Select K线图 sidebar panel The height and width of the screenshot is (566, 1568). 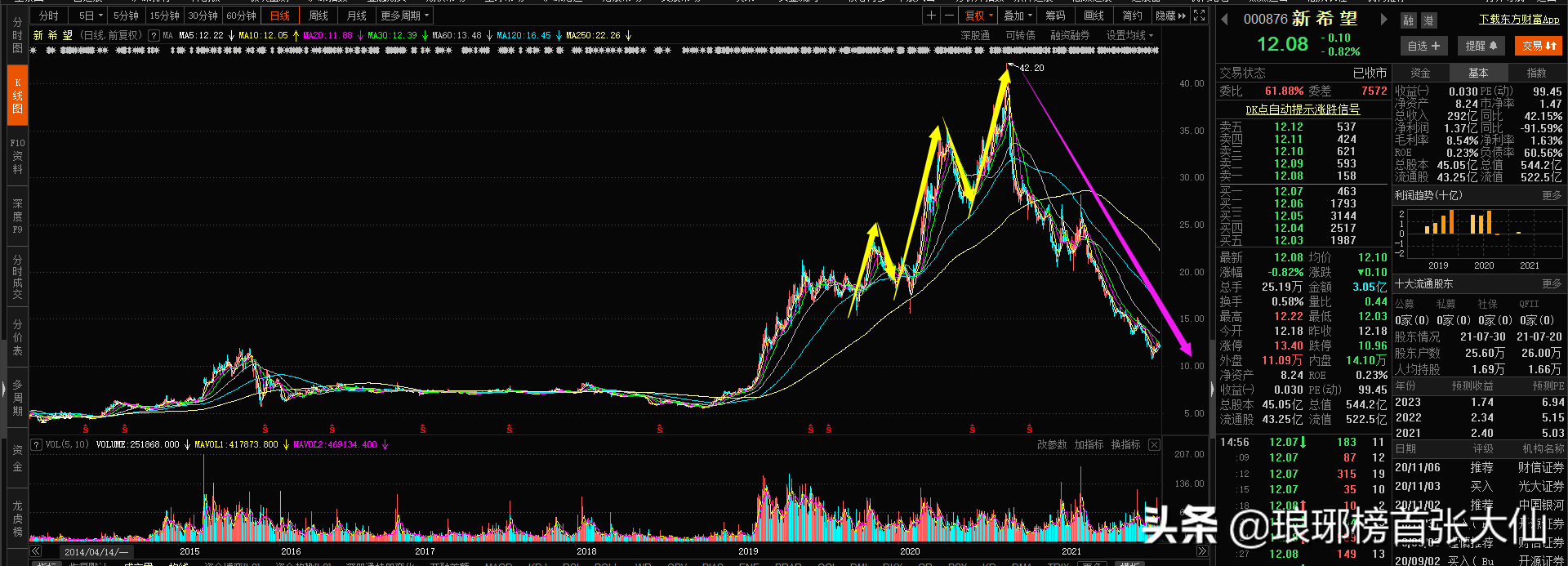(17, 96)
